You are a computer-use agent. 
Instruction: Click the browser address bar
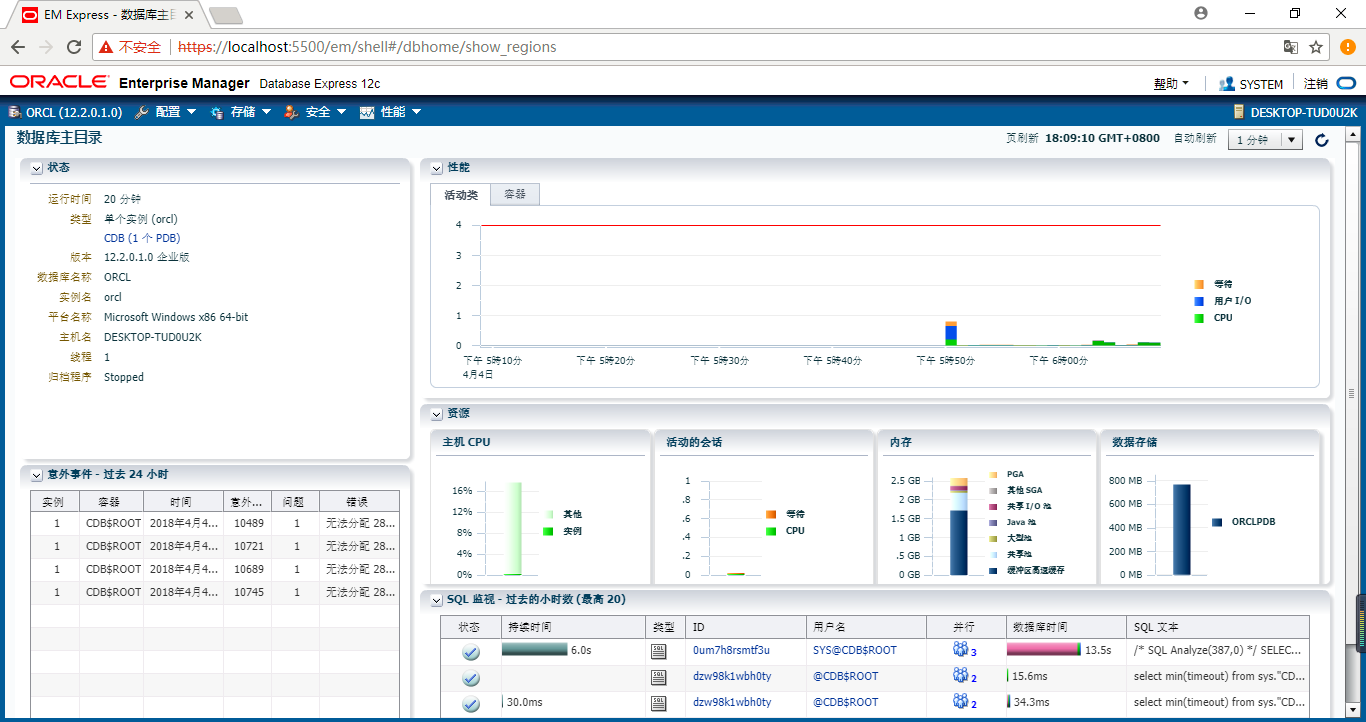710,47
